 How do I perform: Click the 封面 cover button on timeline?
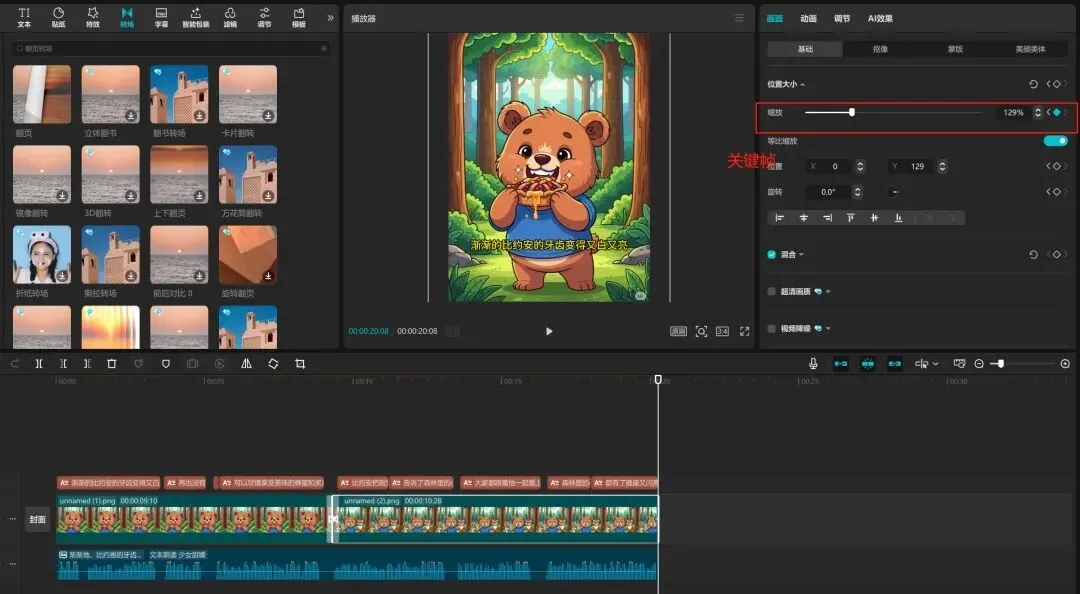(37, 520)
